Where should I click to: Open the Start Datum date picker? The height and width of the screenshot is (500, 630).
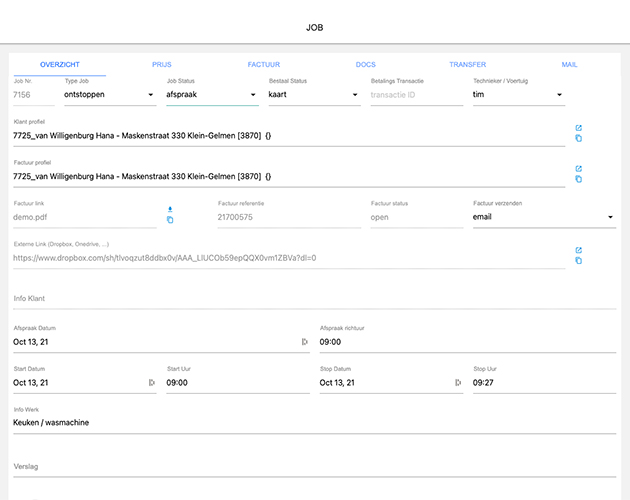pyautogui.click(x=152, y=382)
